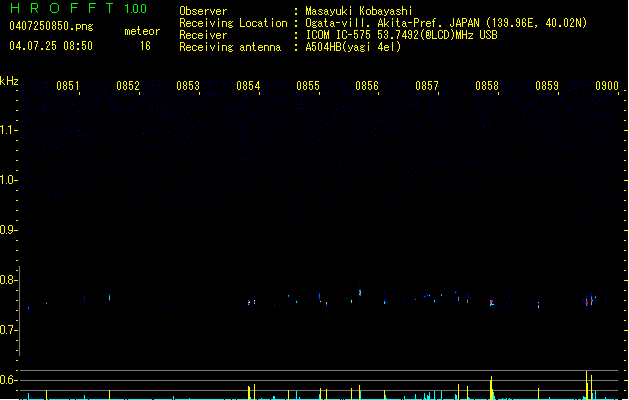This screenshot has height=400, width=629.
Task: Click observer name Masayuki Kobayashi
Action: (x=359, y=11)
